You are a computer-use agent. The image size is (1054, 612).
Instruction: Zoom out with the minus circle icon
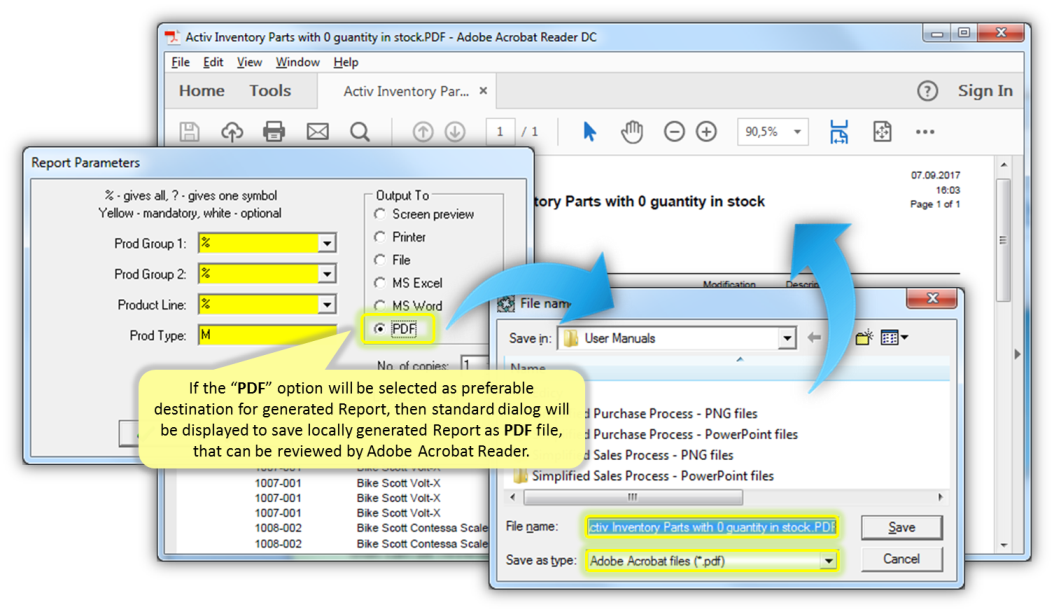point(674,132)
